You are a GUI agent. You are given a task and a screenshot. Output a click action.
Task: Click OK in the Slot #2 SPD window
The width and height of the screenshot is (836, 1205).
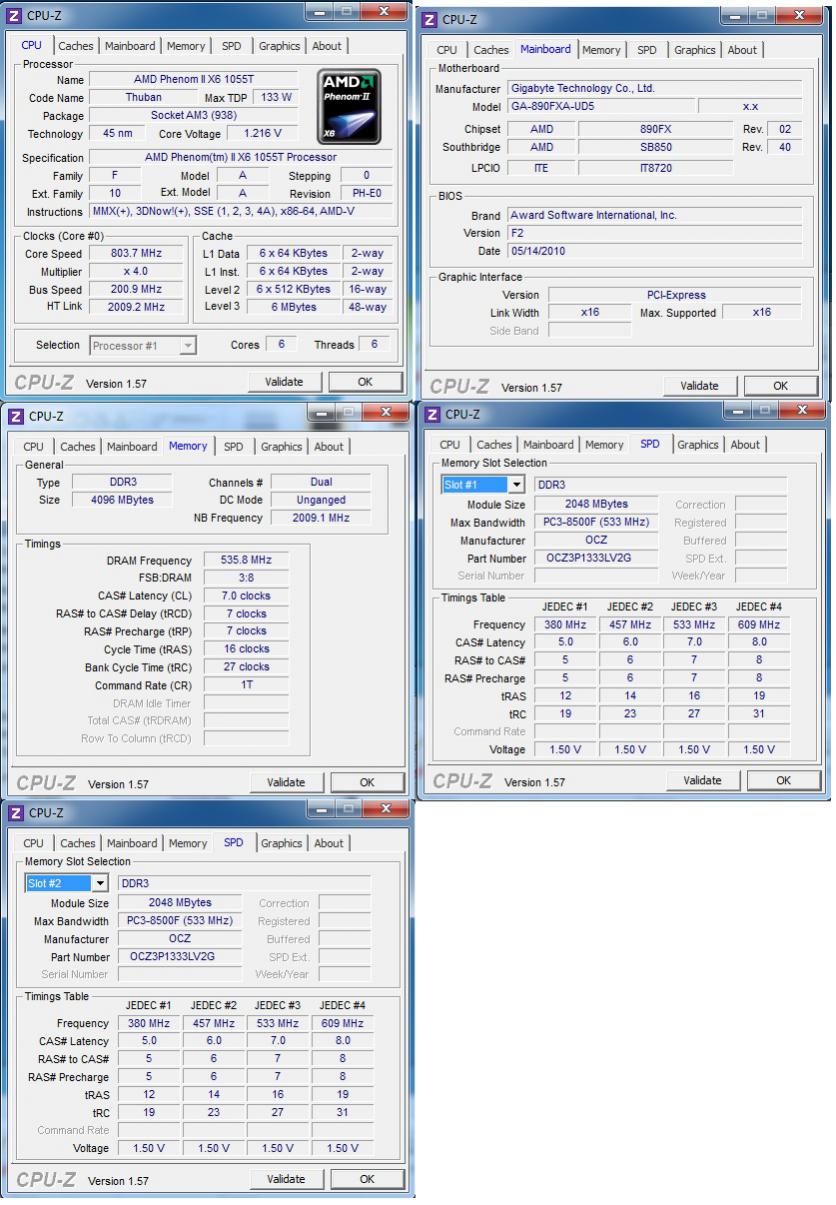(365, 1180)
